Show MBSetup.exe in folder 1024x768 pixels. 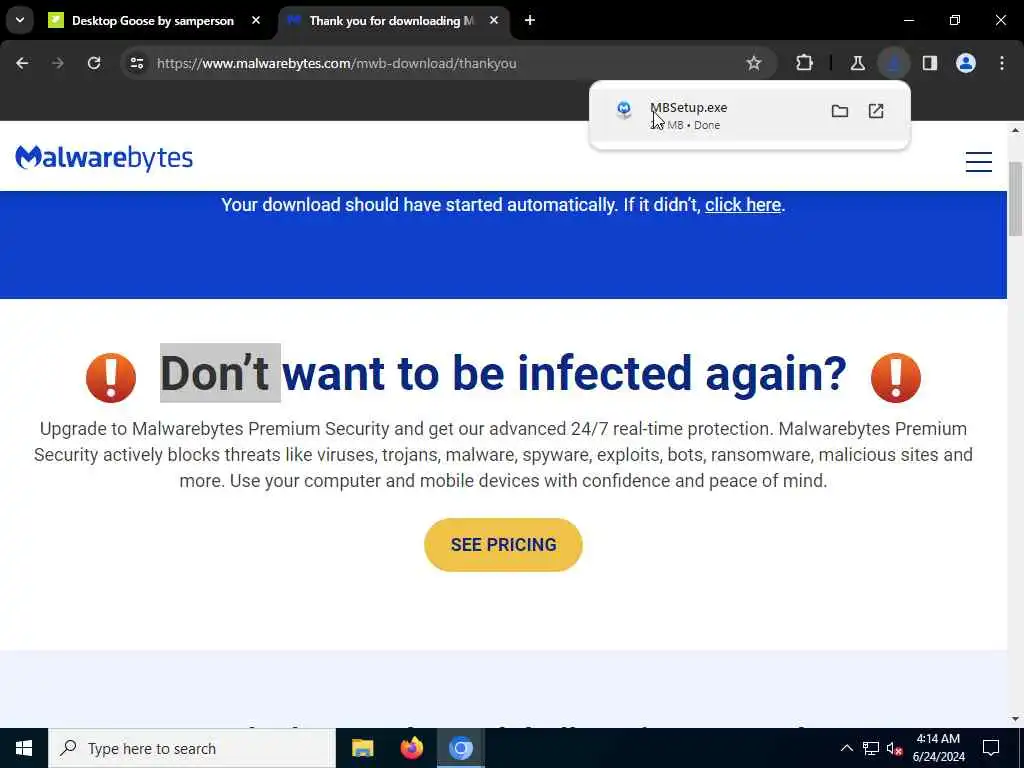point(840,111)
